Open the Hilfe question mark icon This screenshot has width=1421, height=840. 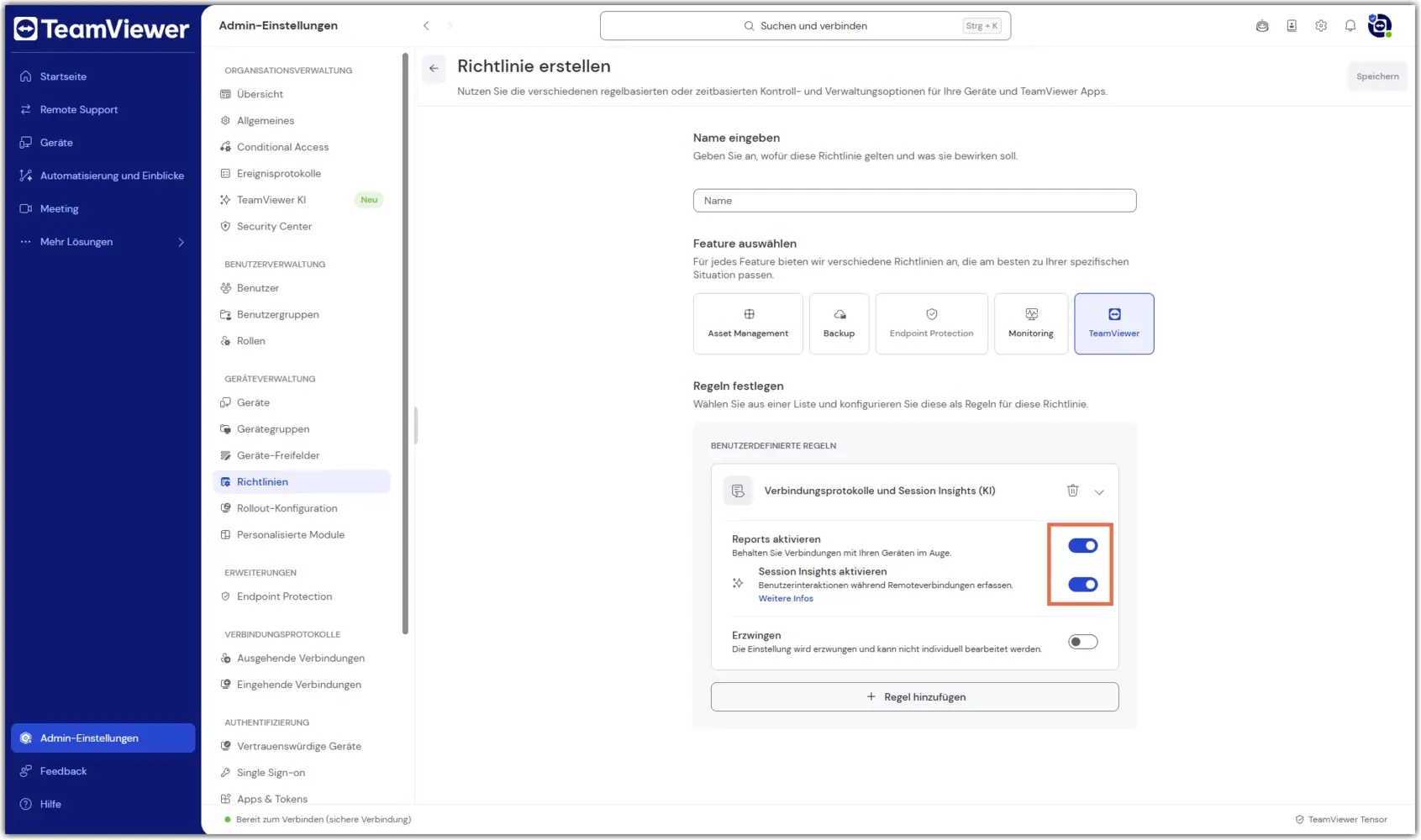point(25,804)
